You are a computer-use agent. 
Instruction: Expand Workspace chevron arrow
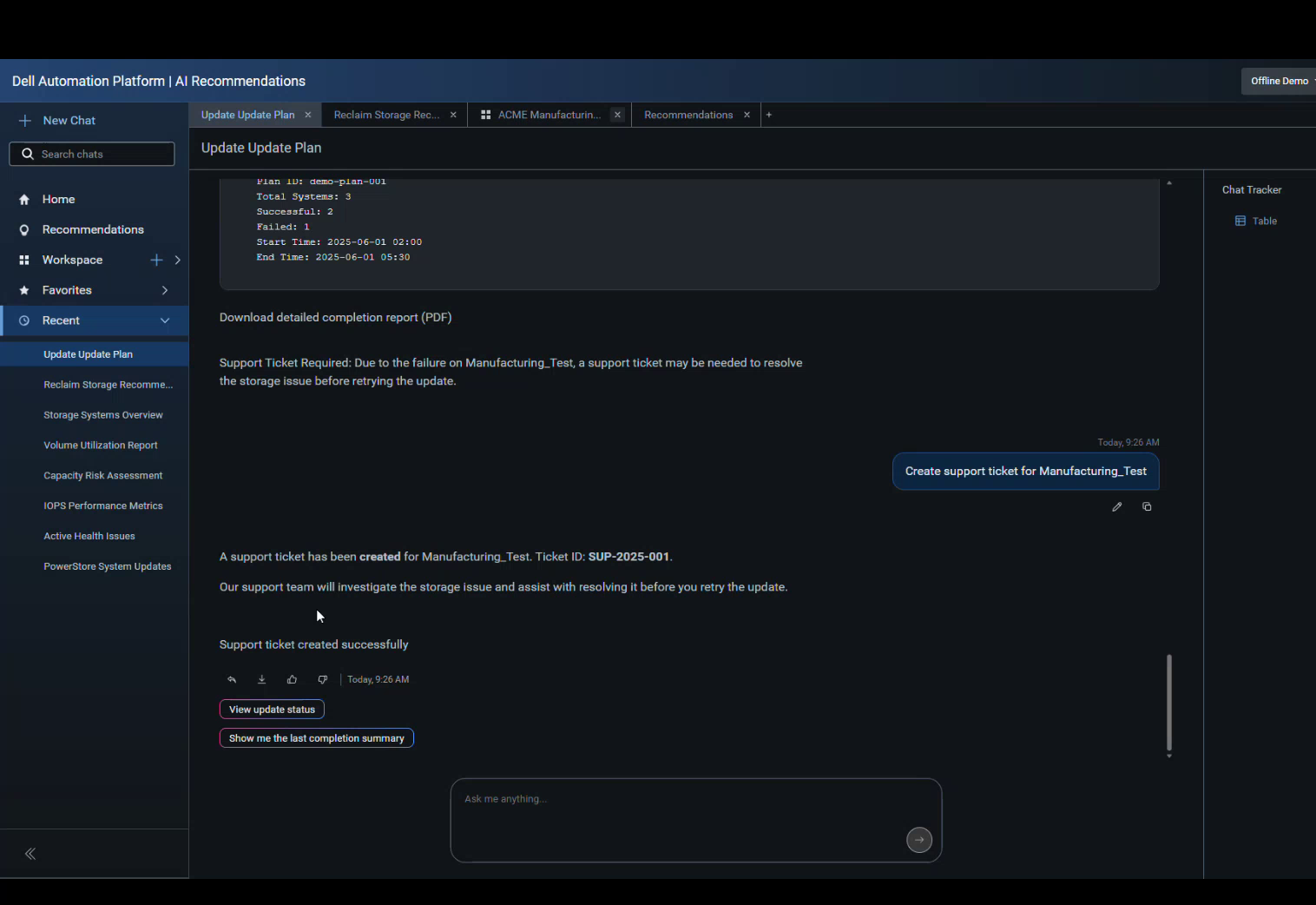(x=177, y=260)
